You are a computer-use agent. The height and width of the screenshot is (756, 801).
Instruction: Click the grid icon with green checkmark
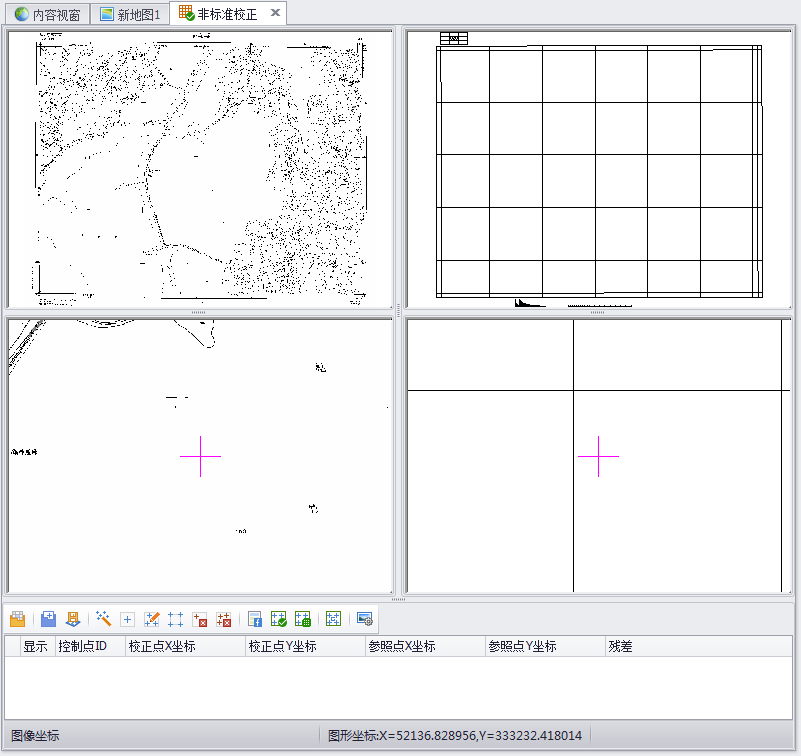pos(279,619)
